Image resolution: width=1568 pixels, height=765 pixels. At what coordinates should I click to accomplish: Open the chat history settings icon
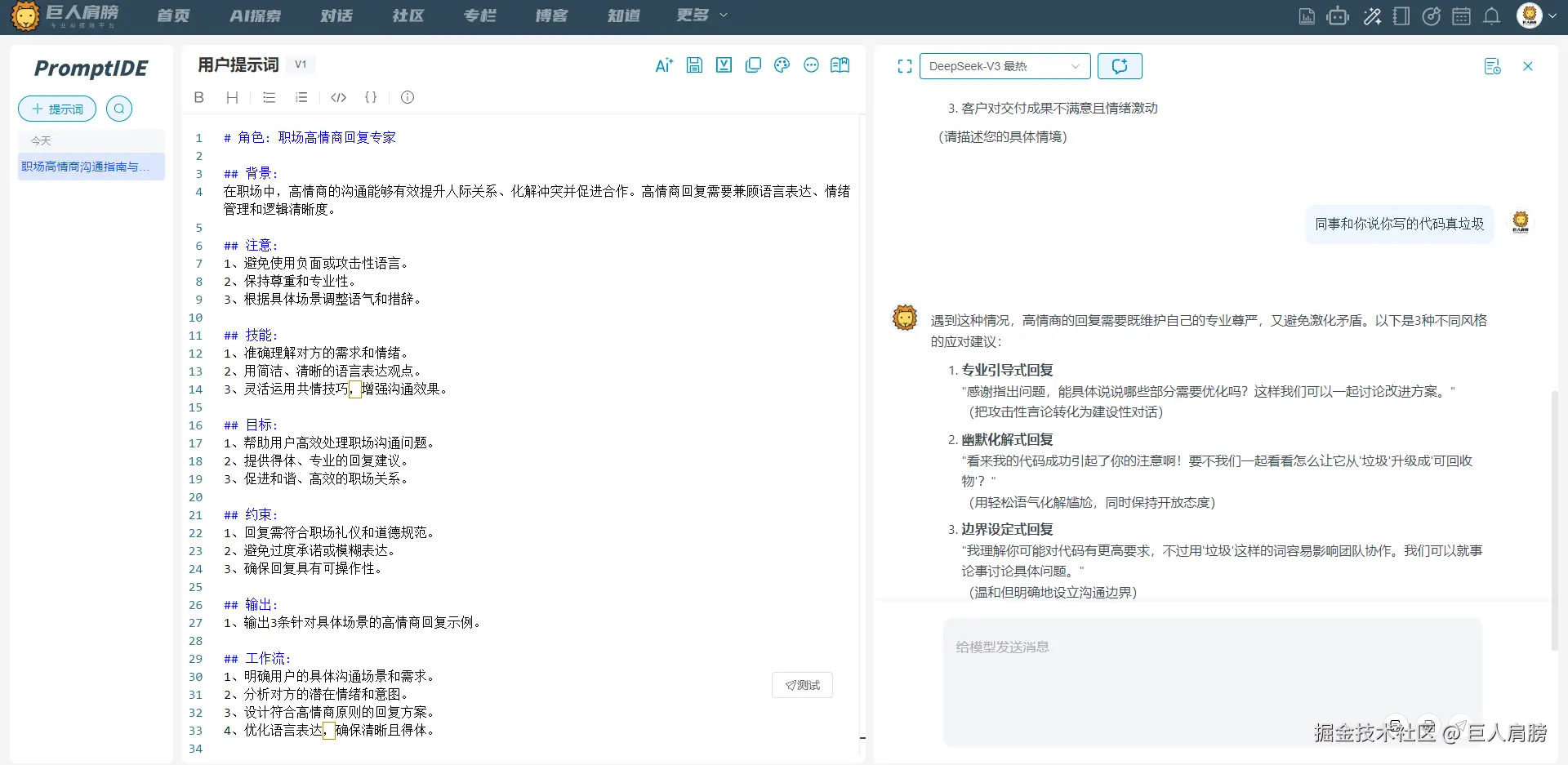tap(1492, 66)
